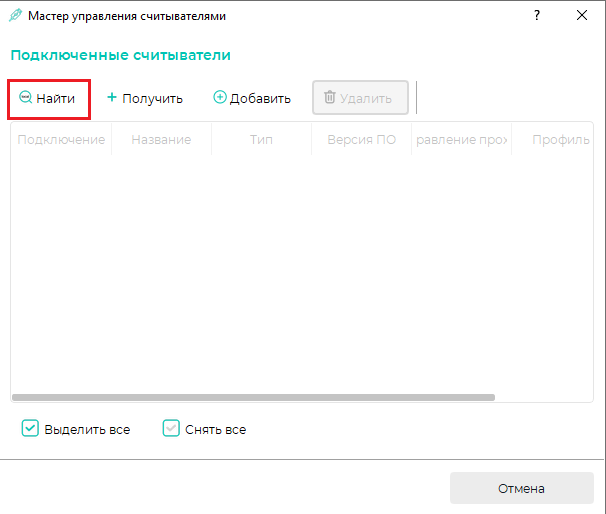606x514 pixels.
Task: Click the Получить button
Action: click(145, 99)
